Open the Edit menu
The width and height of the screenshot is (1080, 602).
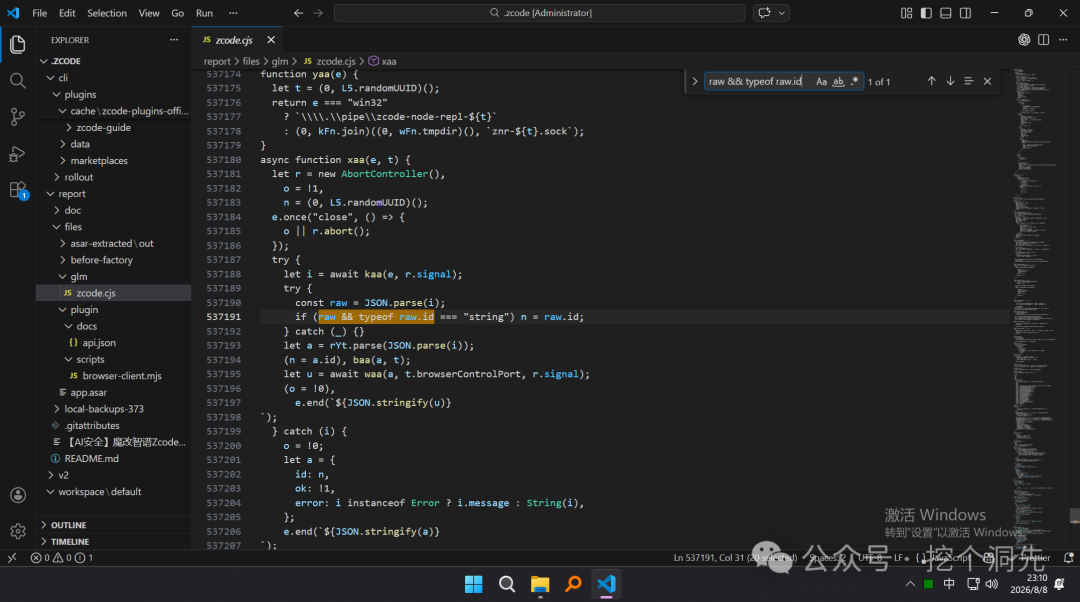click(x=67, y=13)
